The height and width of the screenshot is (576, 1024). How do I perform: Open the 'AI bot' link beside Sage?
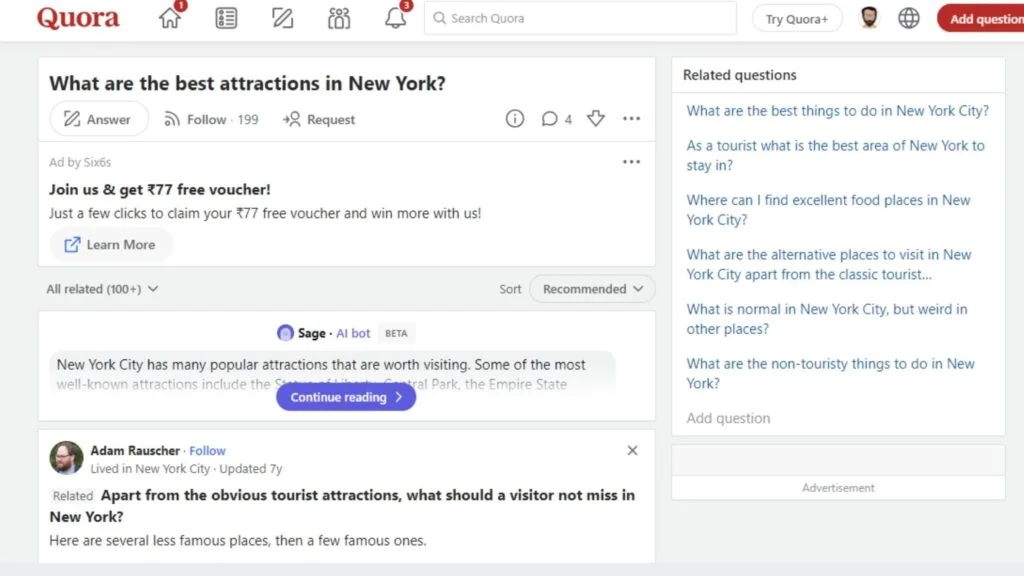point(353,333)
